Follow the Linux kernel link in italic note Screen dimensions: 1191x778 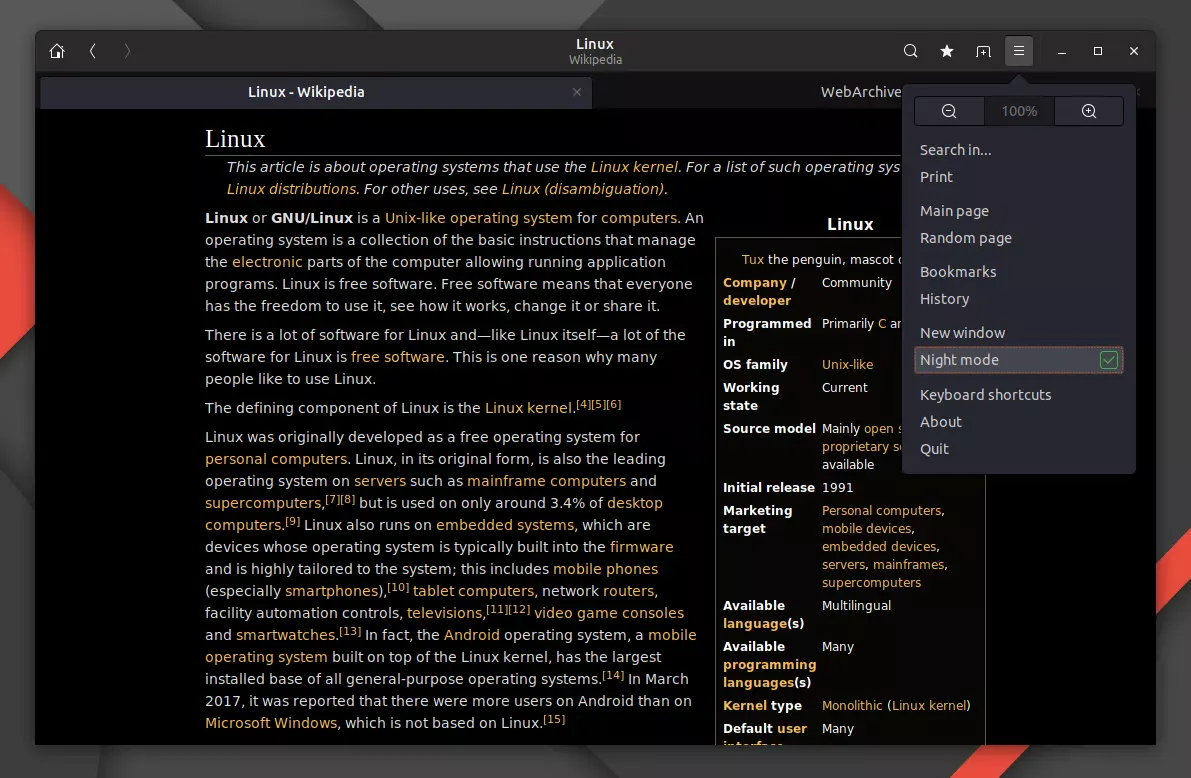point(634,167)
